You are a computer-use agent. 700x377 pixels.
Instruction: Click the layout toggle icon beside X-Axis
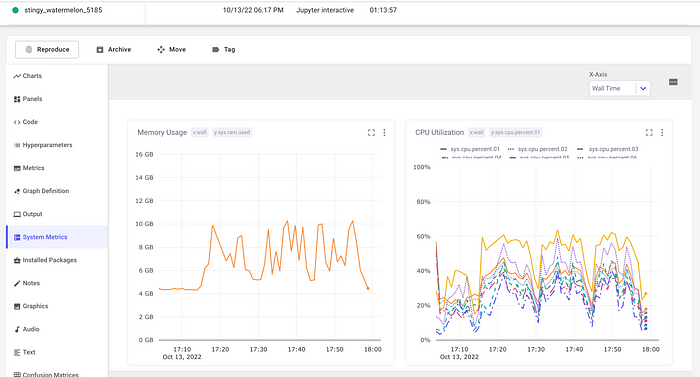[x=673, y=82]
